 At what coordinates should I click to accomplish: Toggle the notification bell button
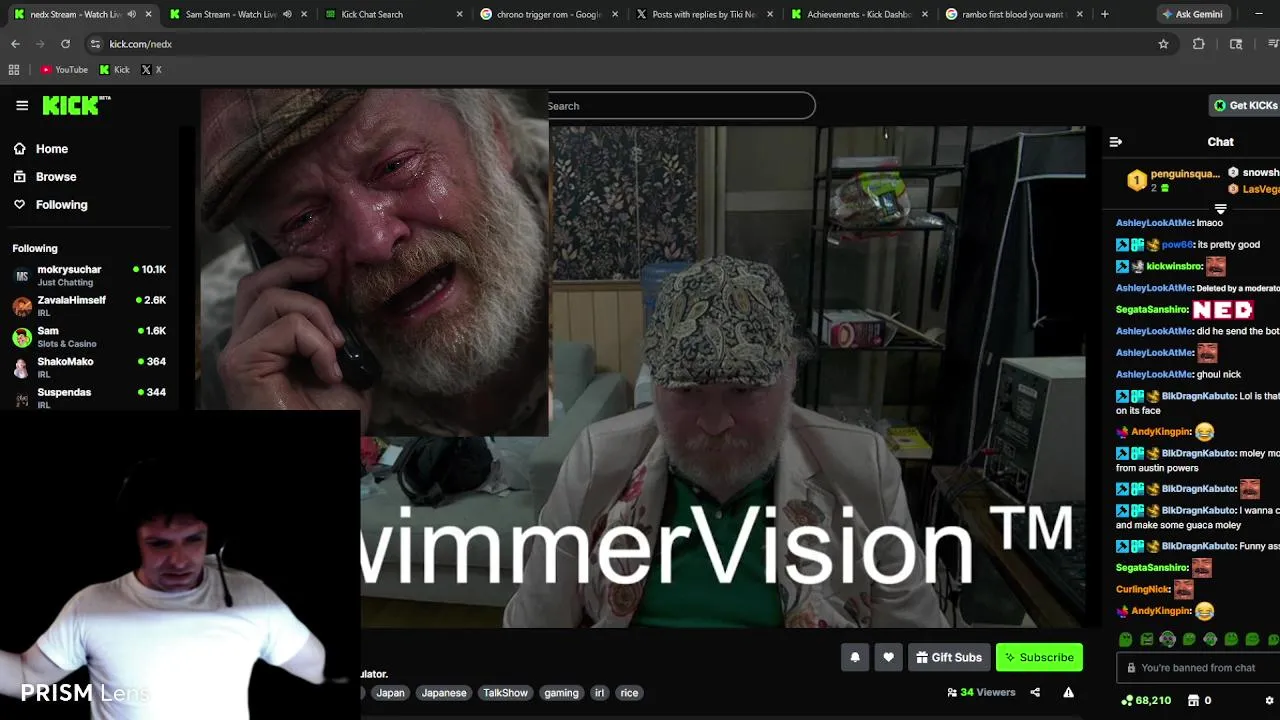click(855, 657)
